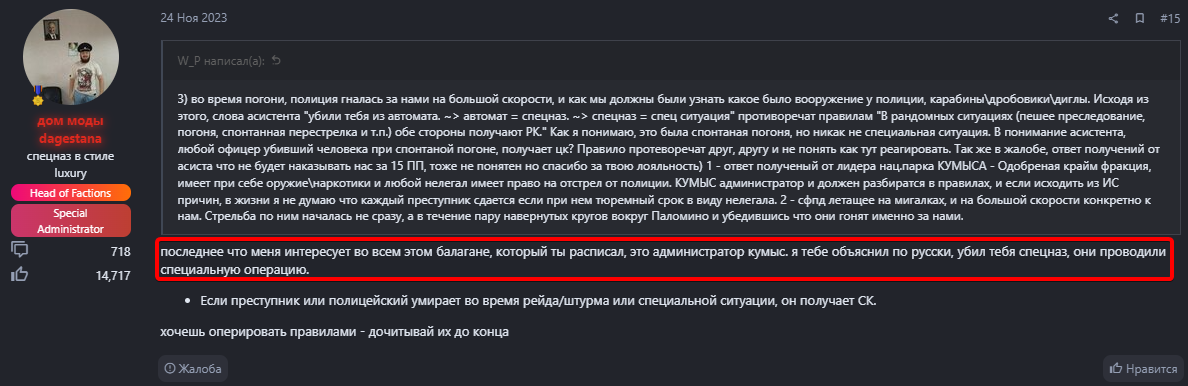Click the Жалоба report button

192,369
